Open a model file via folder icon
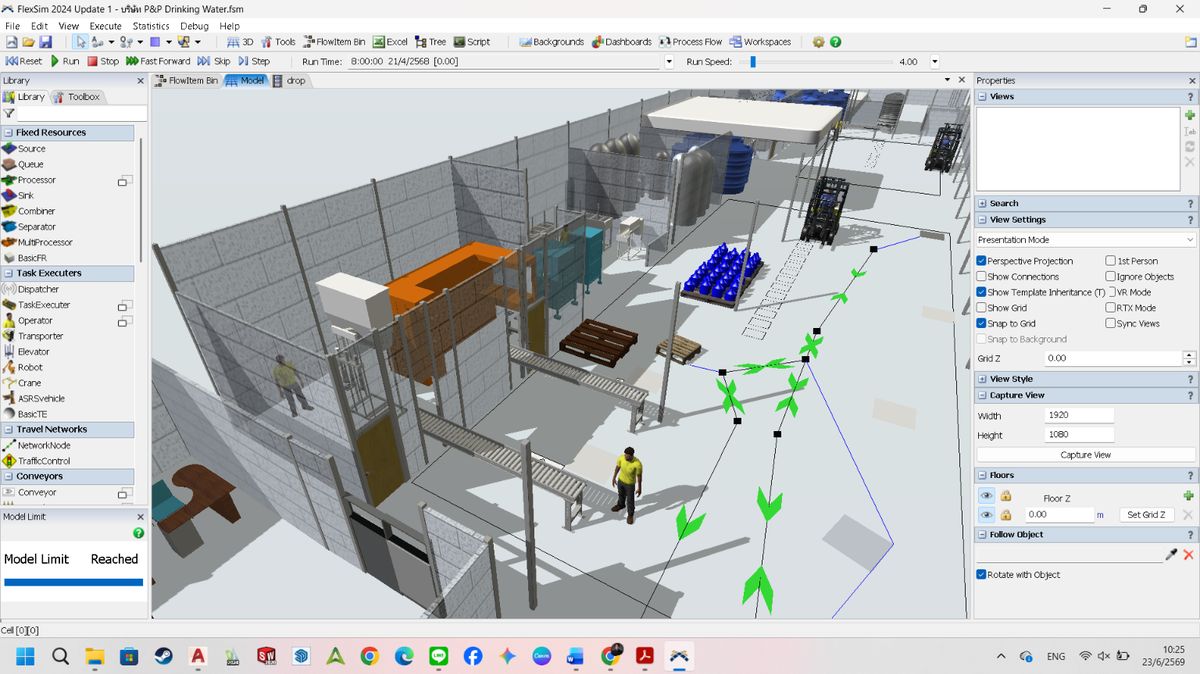This screenshot has height=674, width=1200. click(x=28, y=42)
